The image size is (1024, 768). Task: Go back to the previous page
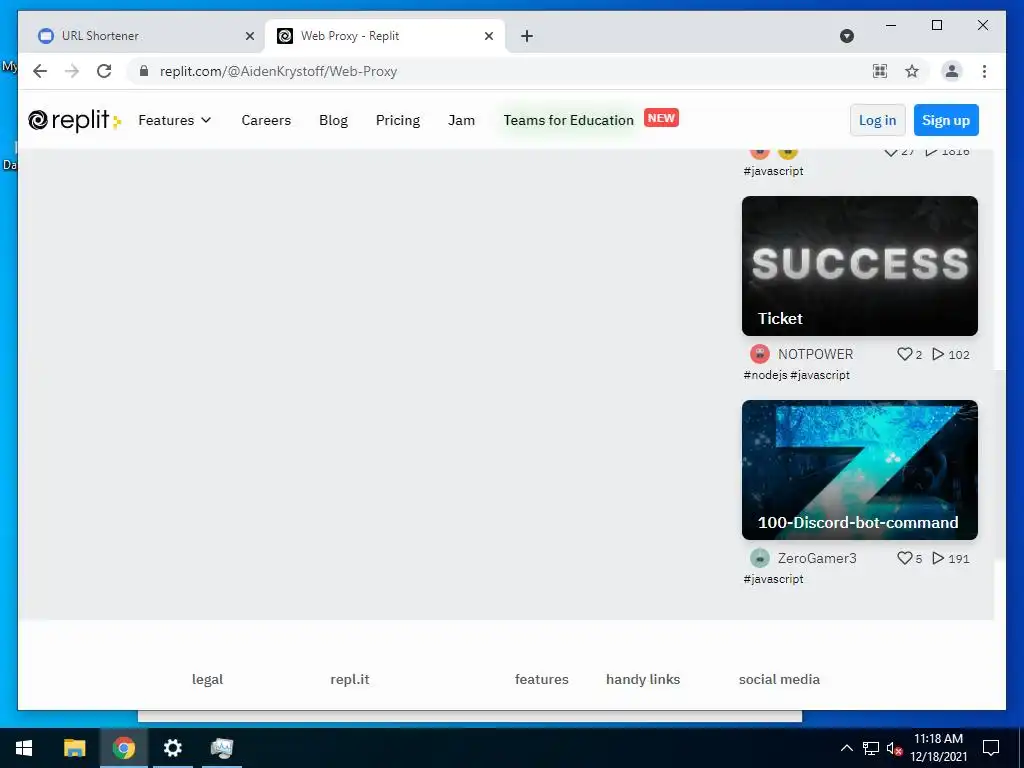pos(40,71)
